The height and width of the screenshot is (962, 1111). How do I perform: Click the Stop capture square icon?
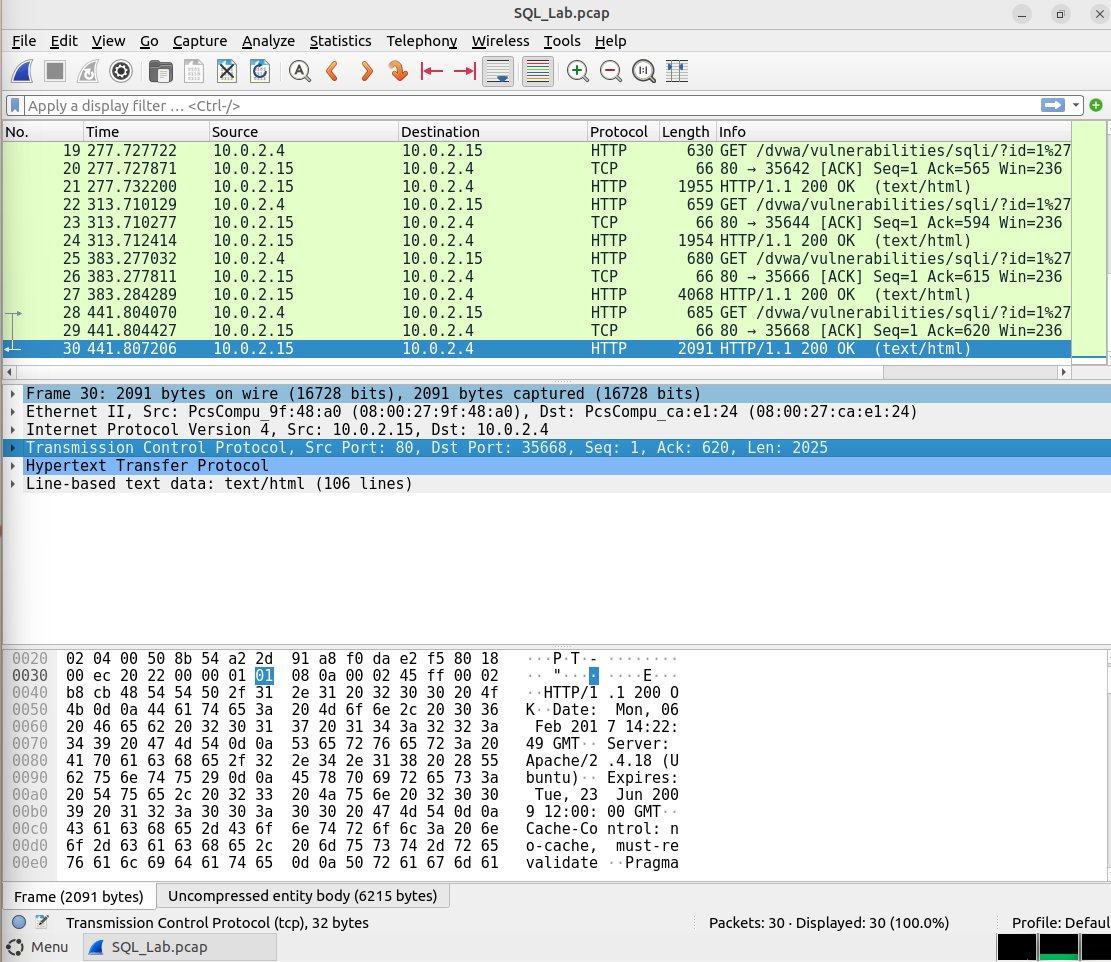[55, 72]
